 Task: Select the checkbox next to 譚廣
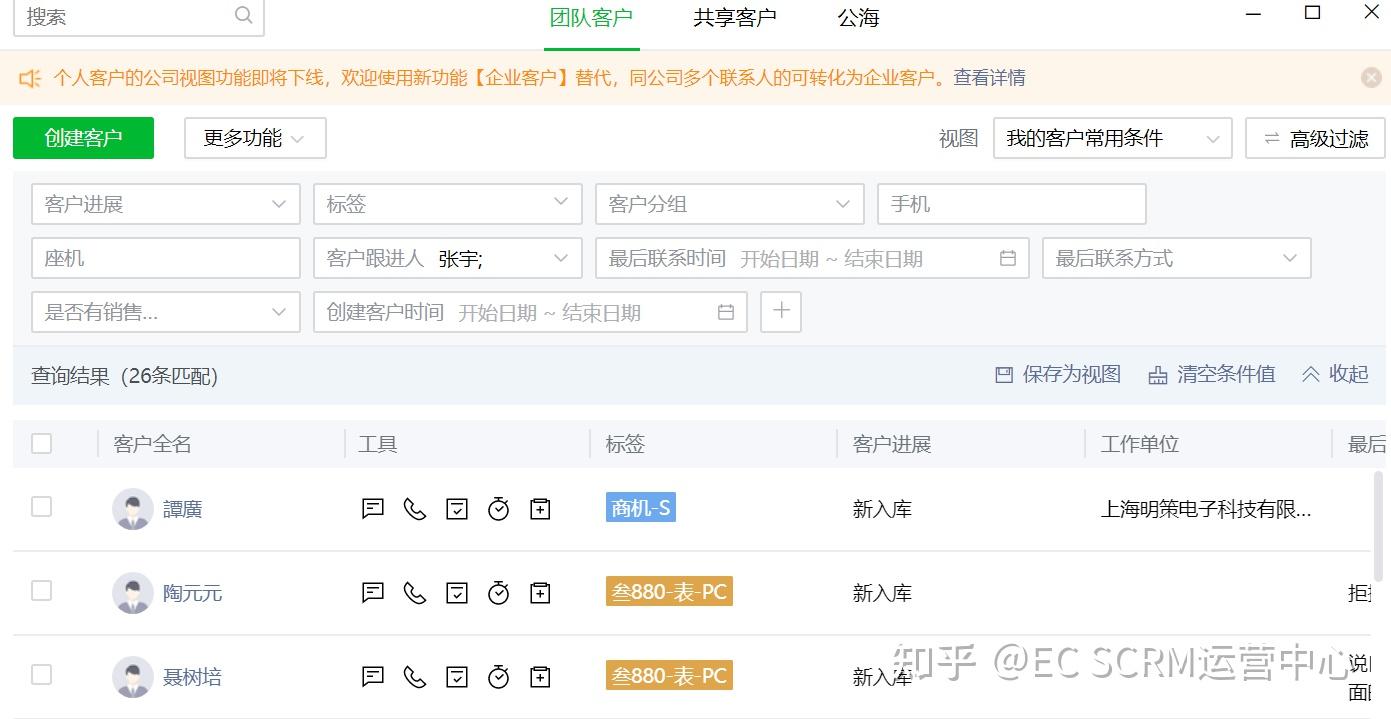click(x=41, y=507)
